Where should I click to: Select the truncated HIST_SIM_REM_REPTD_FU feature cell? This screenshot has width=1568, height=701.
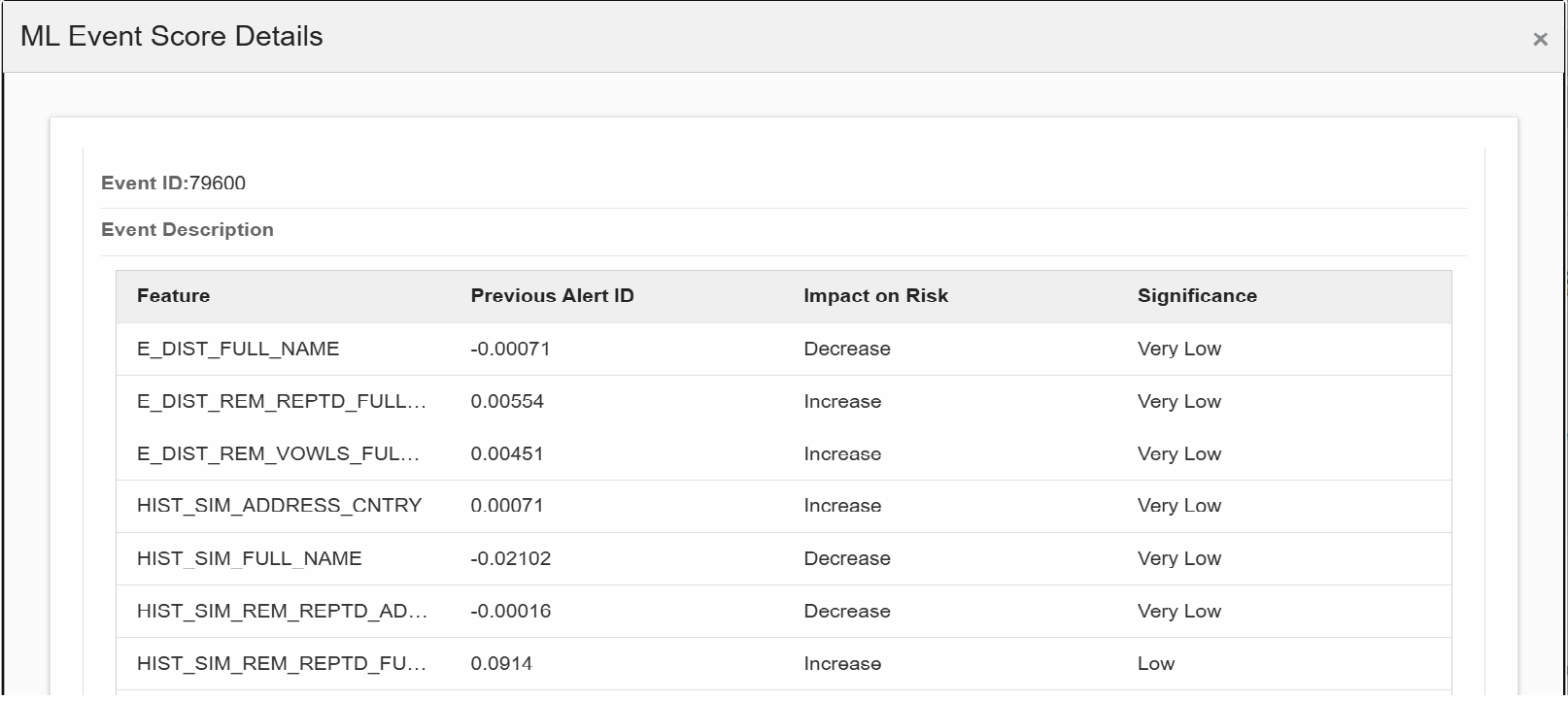[x=282, y=664]
